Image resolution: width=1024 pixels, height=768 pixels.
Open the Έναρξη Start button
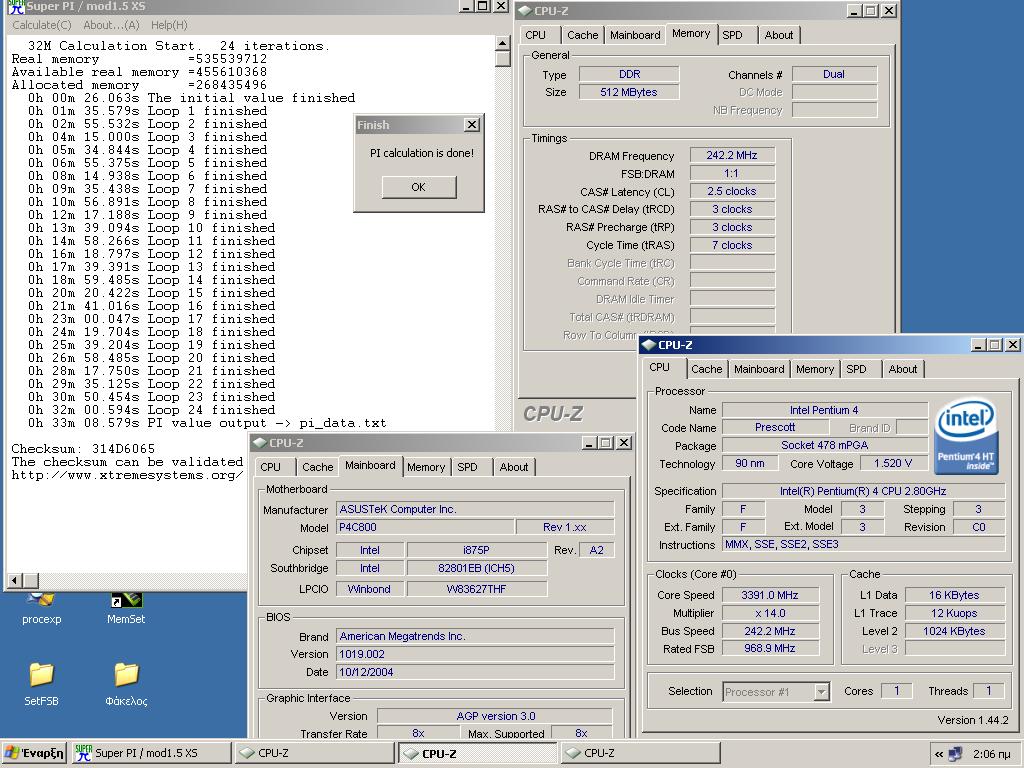click(34, 752)
